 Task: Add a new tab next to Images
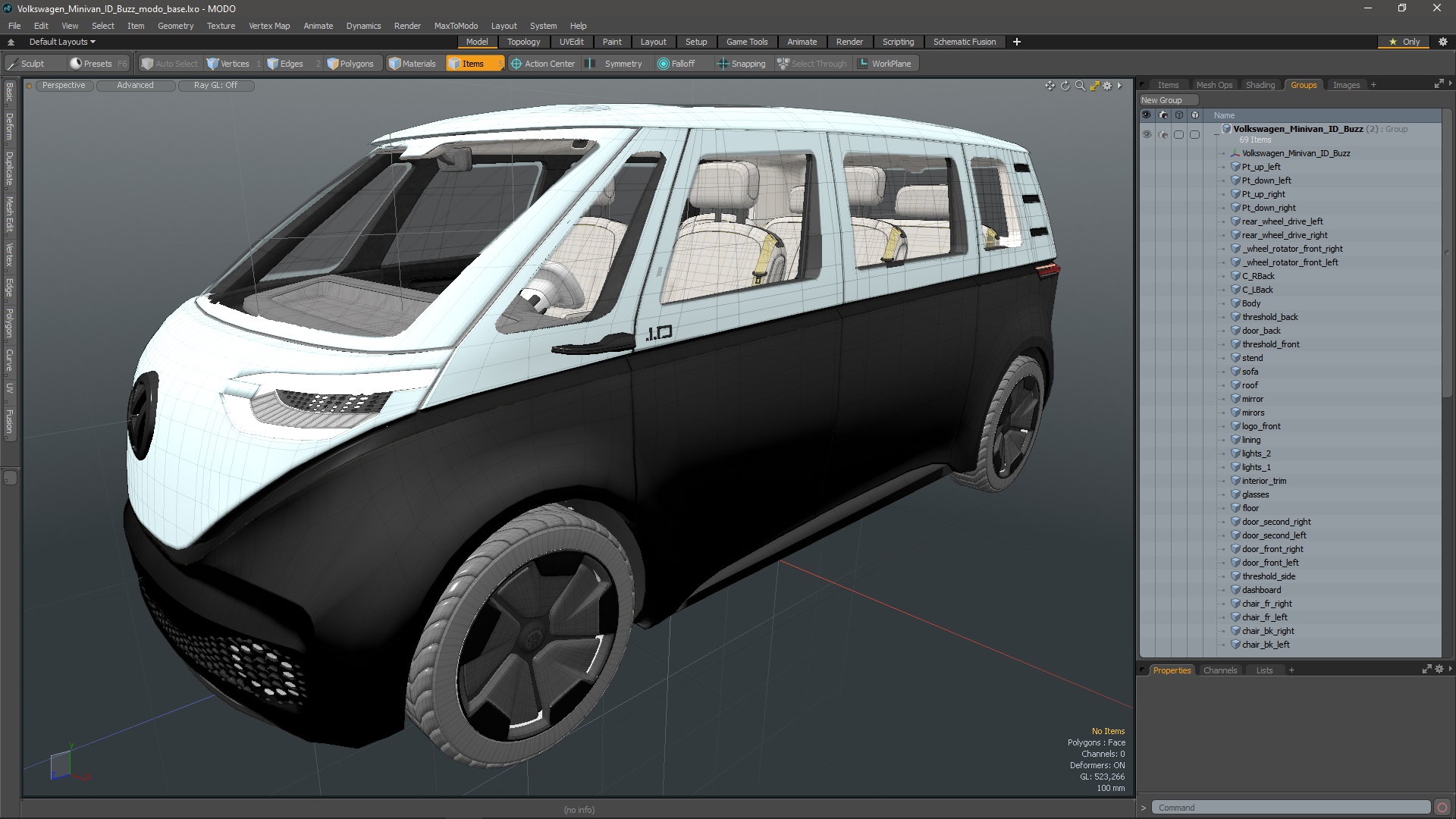(1373, 85)
